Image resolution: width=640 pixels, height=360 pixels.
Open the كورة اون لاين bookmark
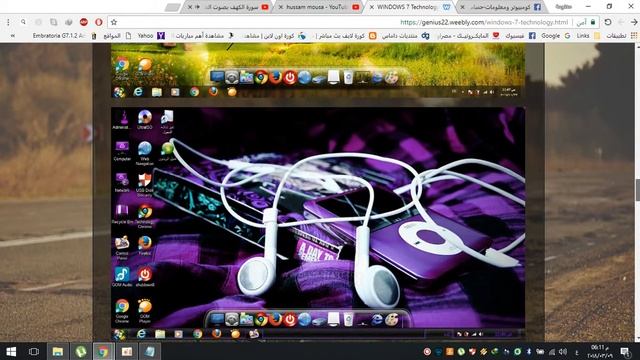274,36
